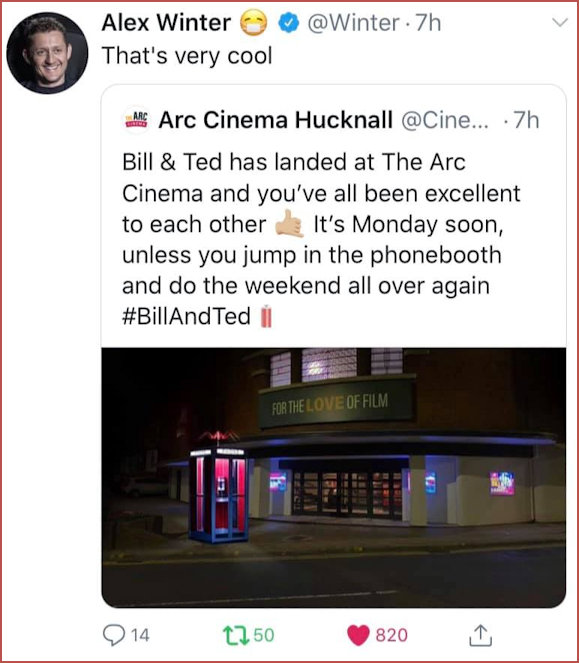Click the quoted tweet's 7h timestamp
The image size is (579, 663).
527,121
